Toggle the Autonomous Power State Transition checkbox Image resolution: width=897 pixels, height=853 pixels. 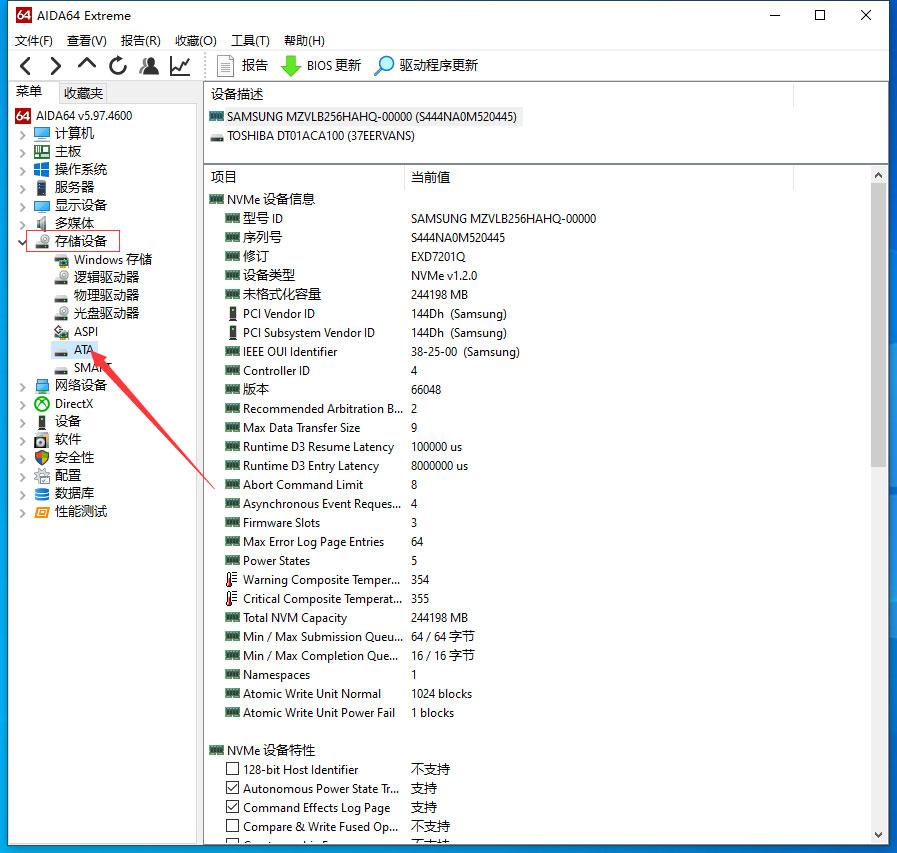[x=232, y=788]
